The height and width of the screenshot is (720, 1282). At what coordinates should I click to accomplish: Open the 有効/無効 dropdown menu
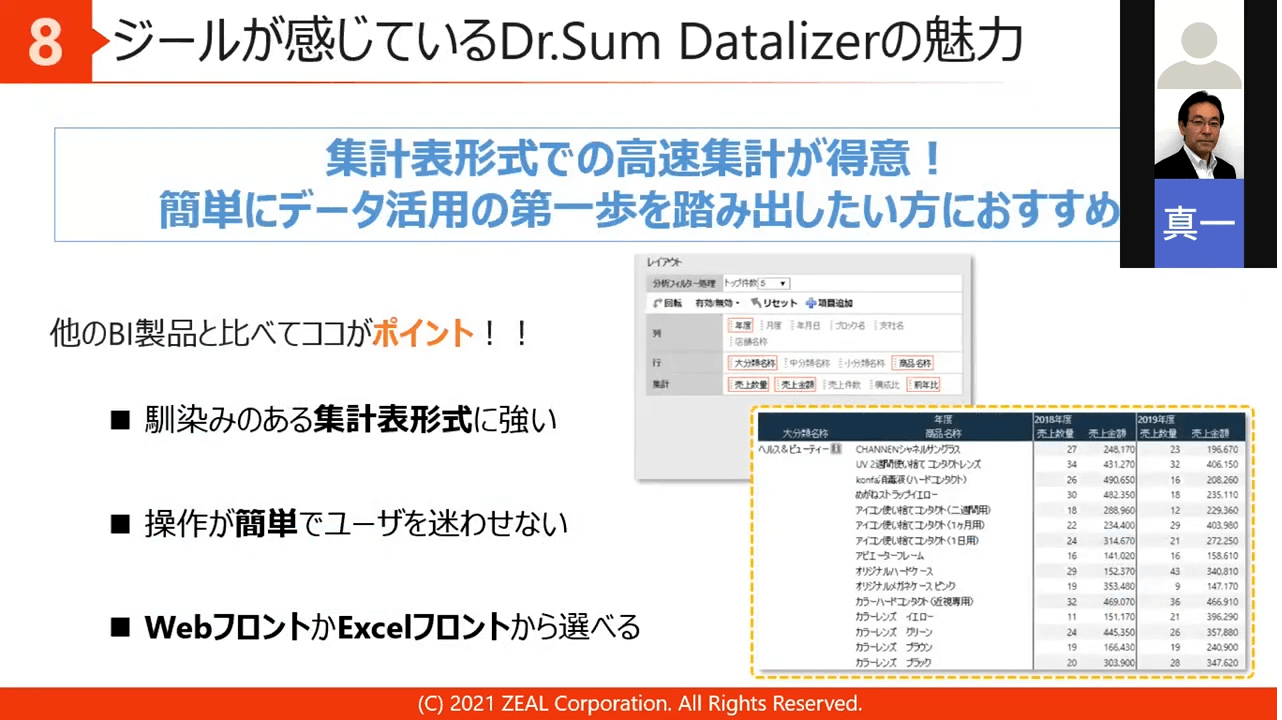tap(717, 303)
